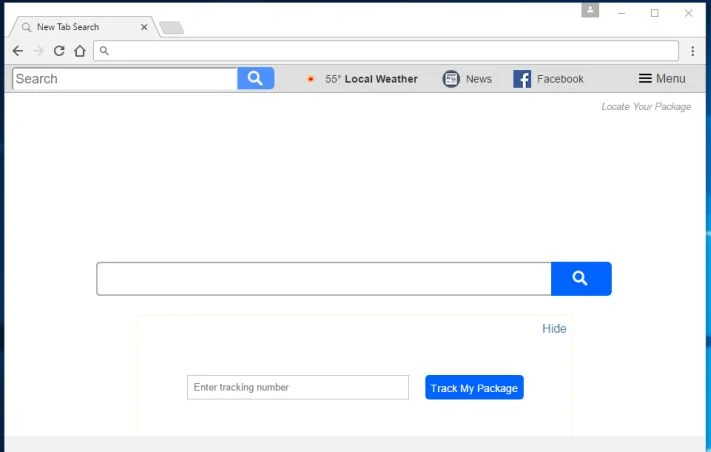Click the large center search field
This screenshot has height=452, width=711.
coord(324,279)
